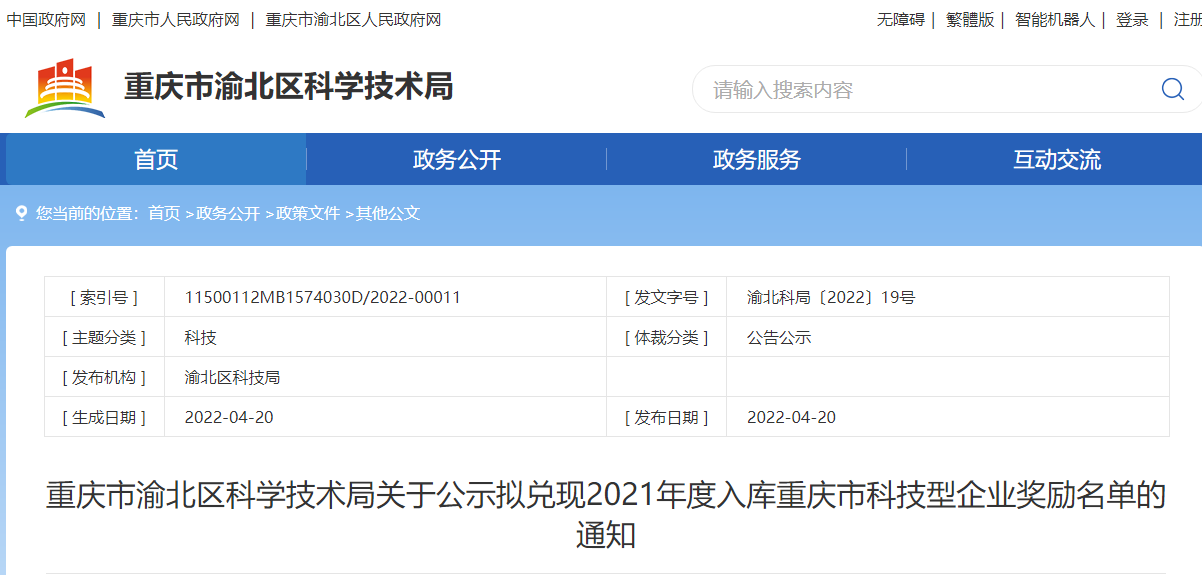Launch the 智能机器人 assistant

1055,20
